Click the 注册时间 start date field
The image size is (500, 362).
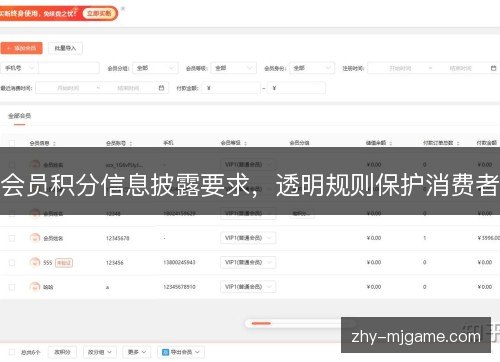400,68
